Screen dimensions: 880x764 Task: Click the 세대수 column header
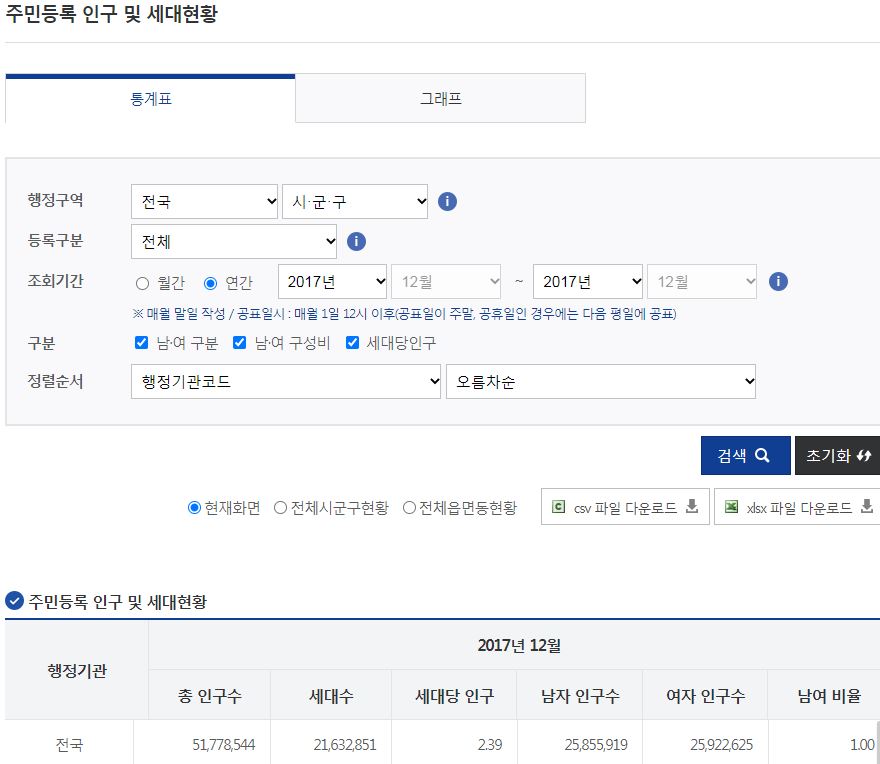[x=331, y=696]
